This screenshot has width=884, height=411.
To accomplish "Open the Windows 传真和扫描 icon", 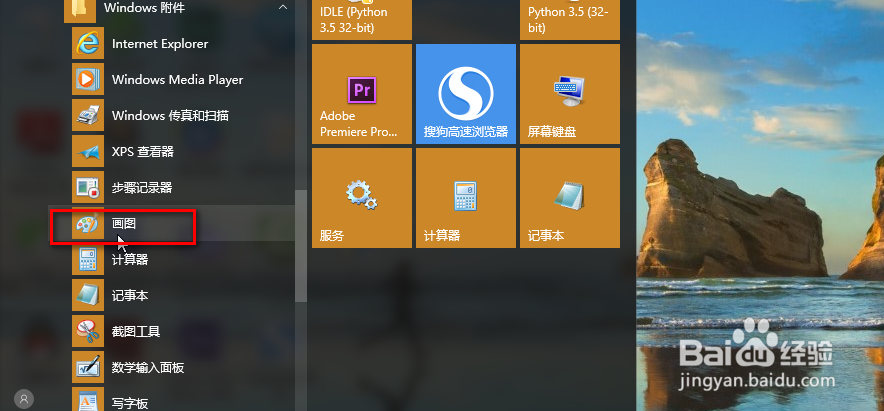I will [88, 116].
